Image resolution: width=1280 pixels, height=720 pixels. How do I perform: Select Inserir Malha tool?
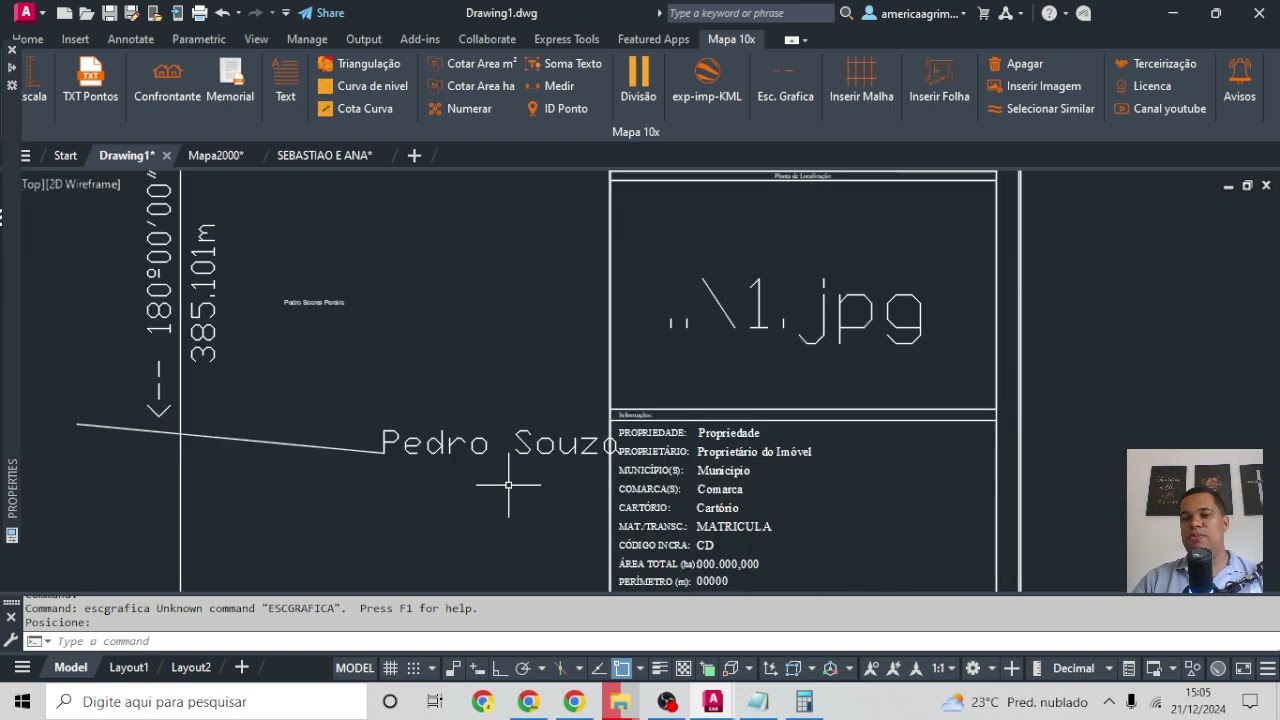(x=861, y=80)
